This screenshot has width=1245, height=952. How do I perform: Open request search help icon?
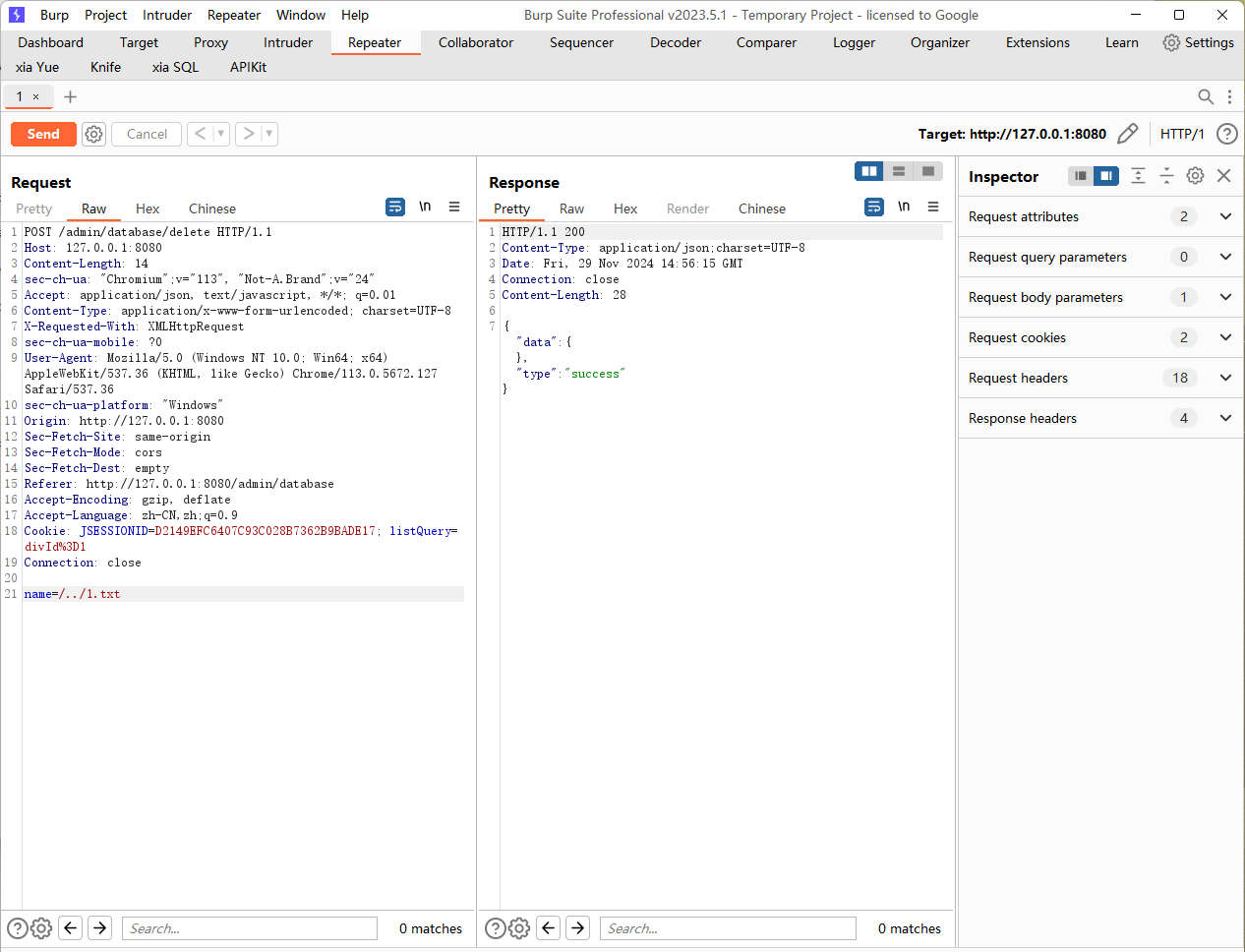[18, 927]
